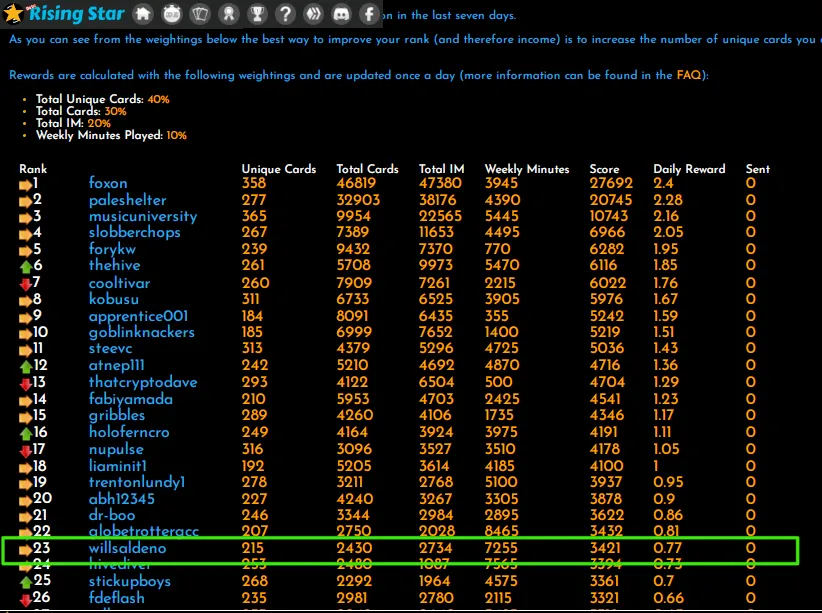This screenshot has height=613, width=822.
Task: Open the Facebook icon
Action: pyautogui.click(x=369, y=14)
